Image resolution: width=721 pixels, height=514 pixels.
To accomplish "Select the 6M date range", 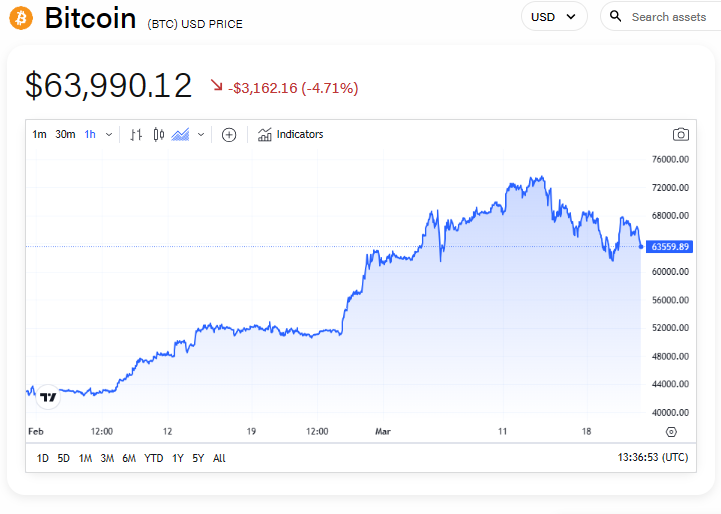I will 129,458.
